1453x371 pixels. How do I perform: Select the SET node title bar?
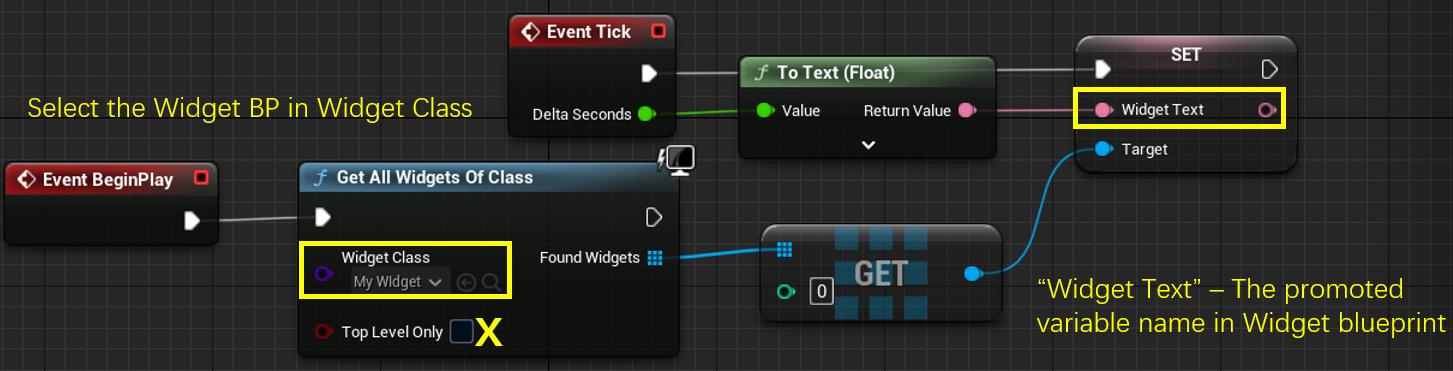click(x=1186, y=55)
